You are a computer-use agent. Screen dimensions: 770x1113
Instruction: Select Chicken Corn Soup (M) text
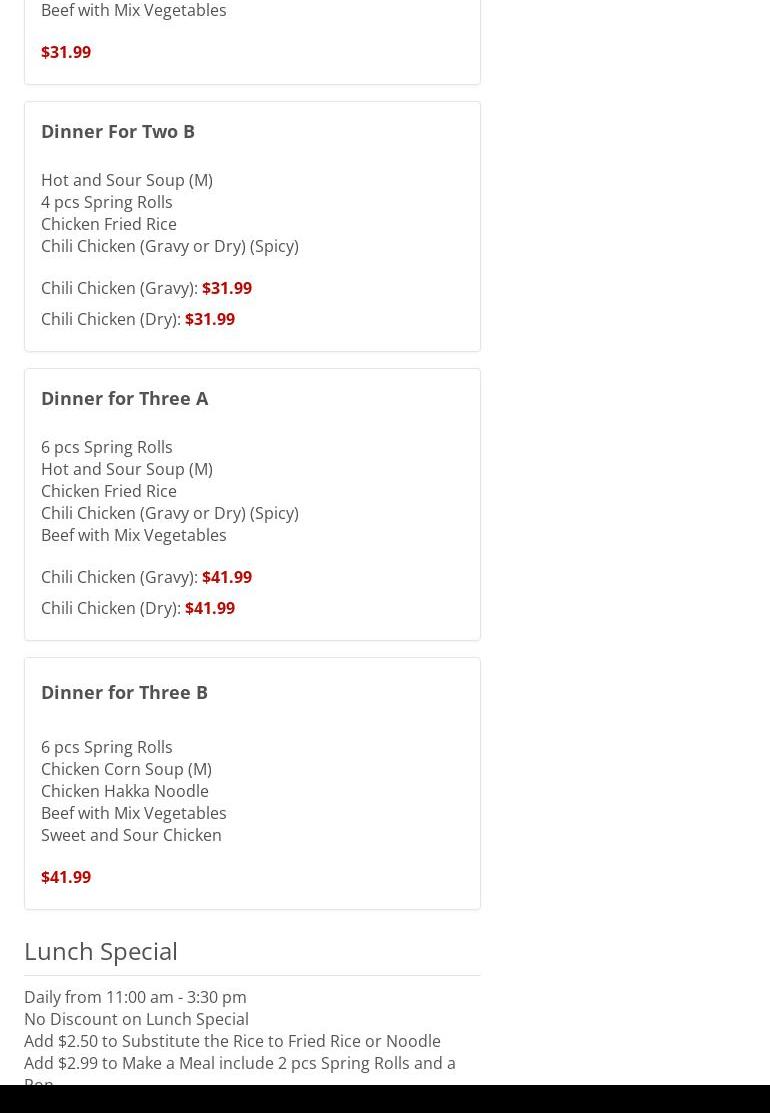[x=126, y=769]
